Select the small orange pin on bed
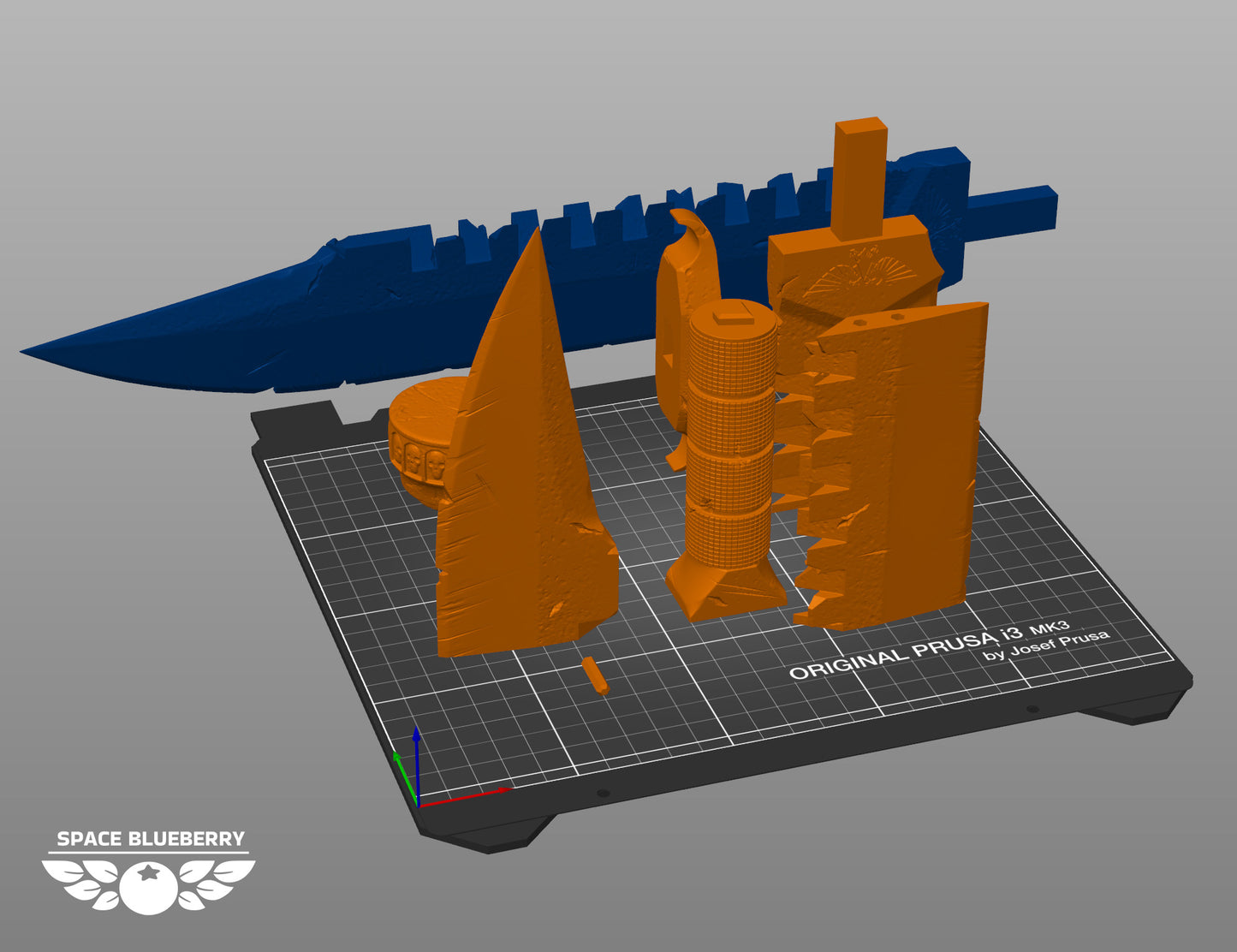The height and width of the screenshot is (952, 1237). (595, 675)
